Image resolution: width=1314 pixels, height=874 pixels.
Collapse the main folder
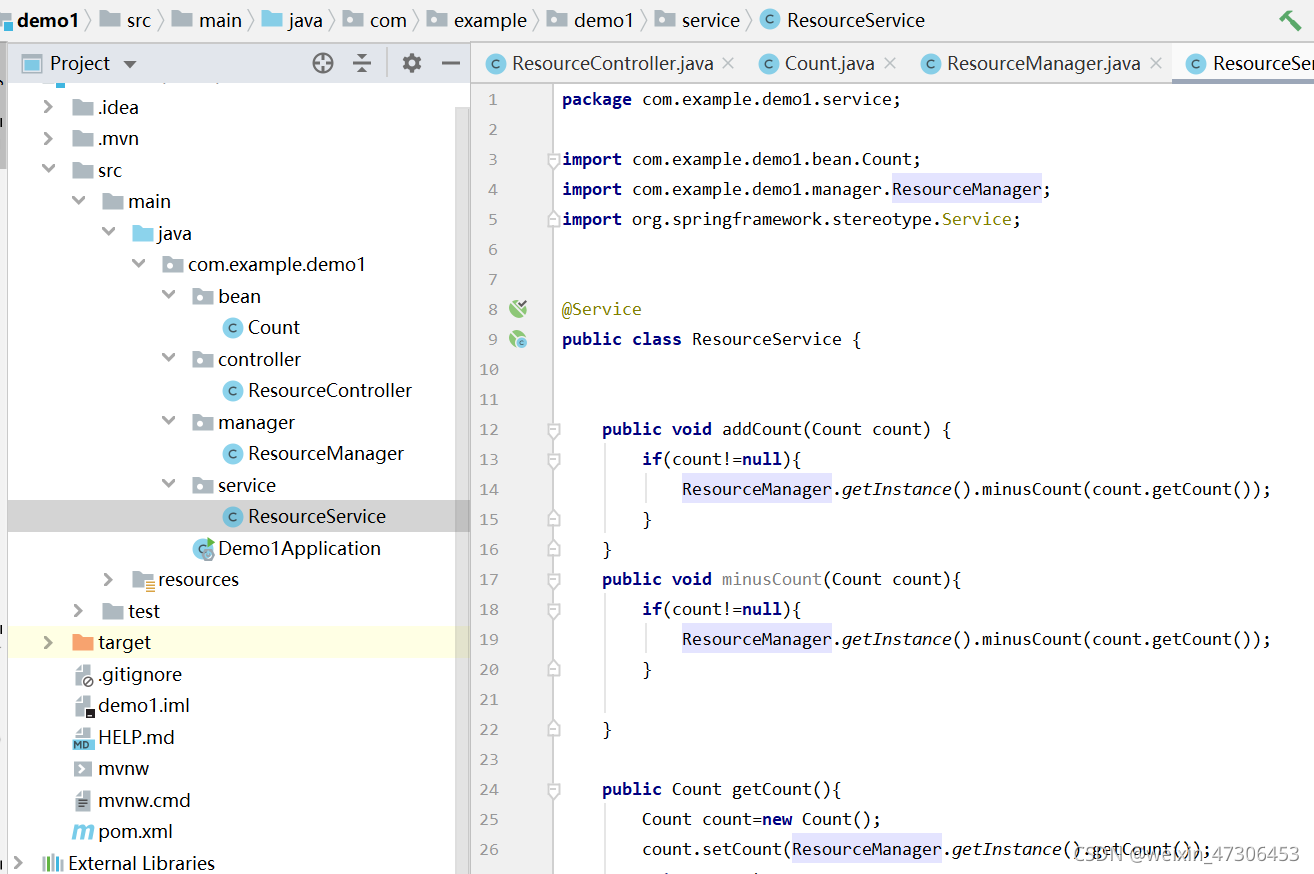tap(78, 201)
